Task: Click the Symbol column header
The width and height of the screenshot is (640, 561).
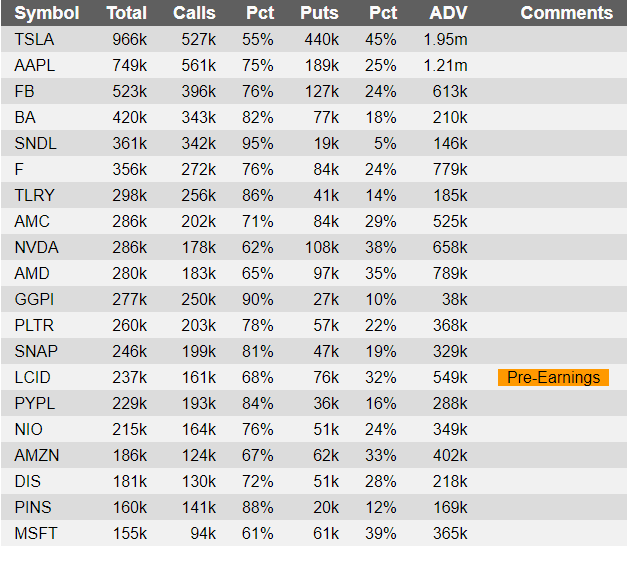Action: (47, 13)
